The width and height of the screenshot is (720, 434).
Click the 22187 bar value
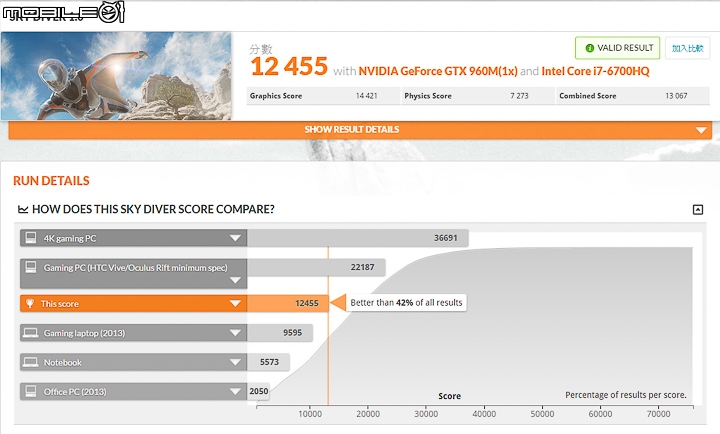tap(362, 267)
